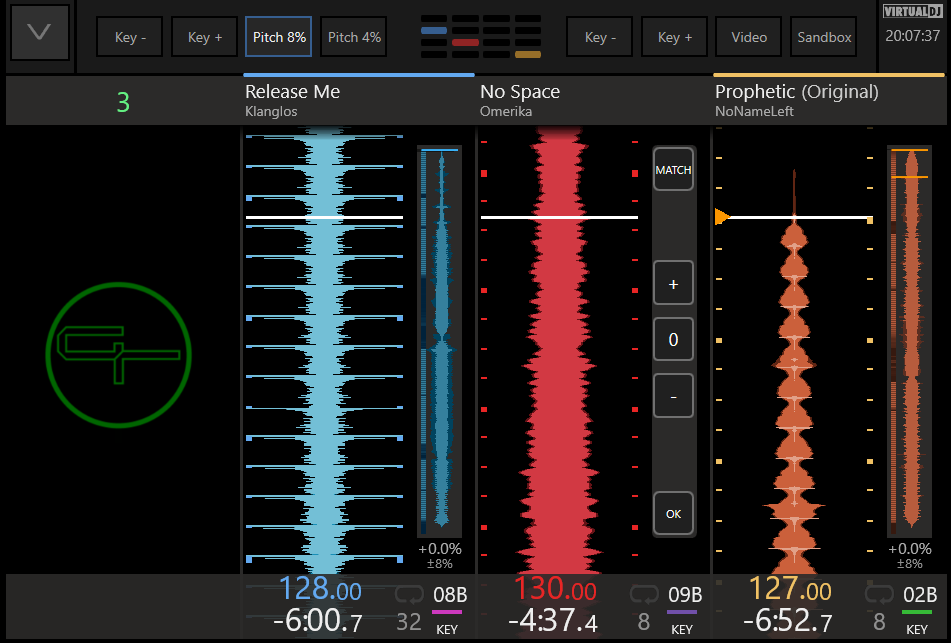The height and width of the screenshot is (643, 951).
Task: Click the blue scrolling waveform of Release Me
Action: (324, 350)
